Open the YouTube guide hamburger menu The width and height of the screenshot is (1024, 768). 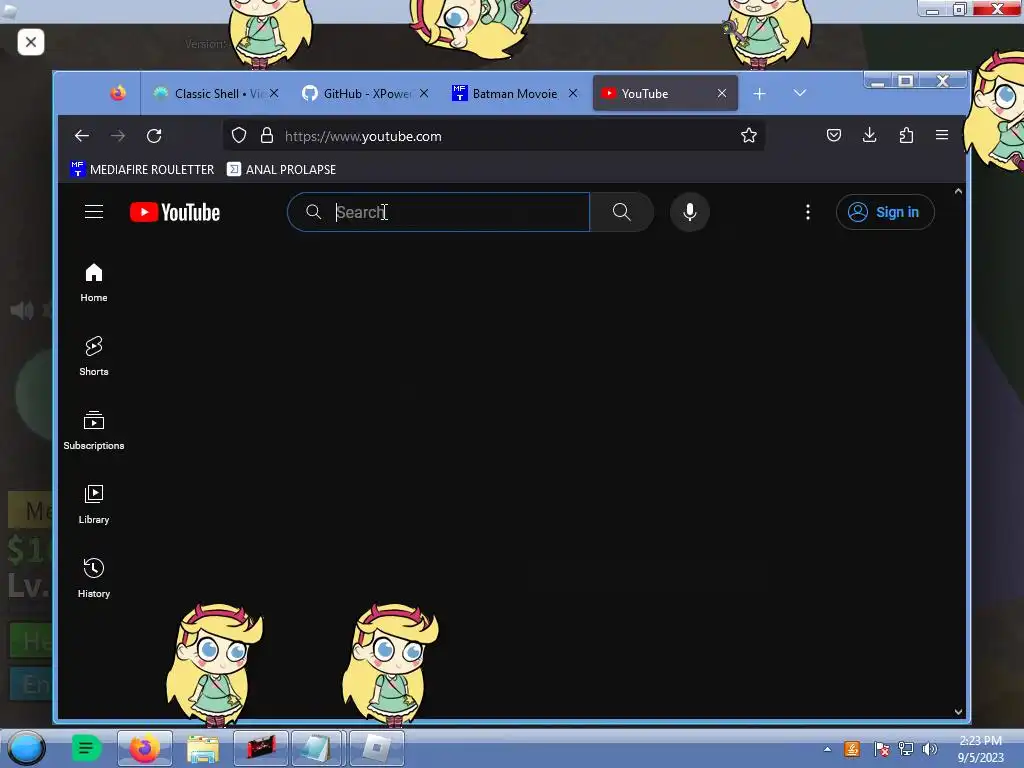94,212
